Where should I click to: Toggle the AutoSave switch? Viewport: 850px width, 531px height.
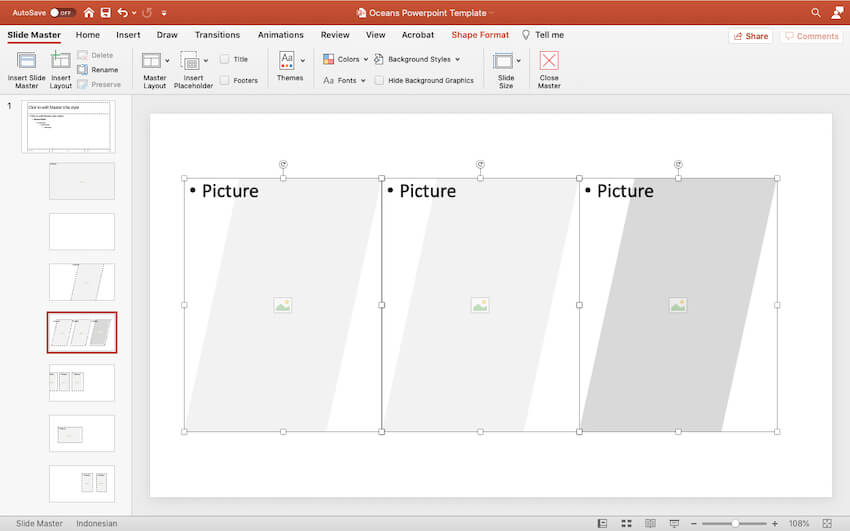(62, 13)
